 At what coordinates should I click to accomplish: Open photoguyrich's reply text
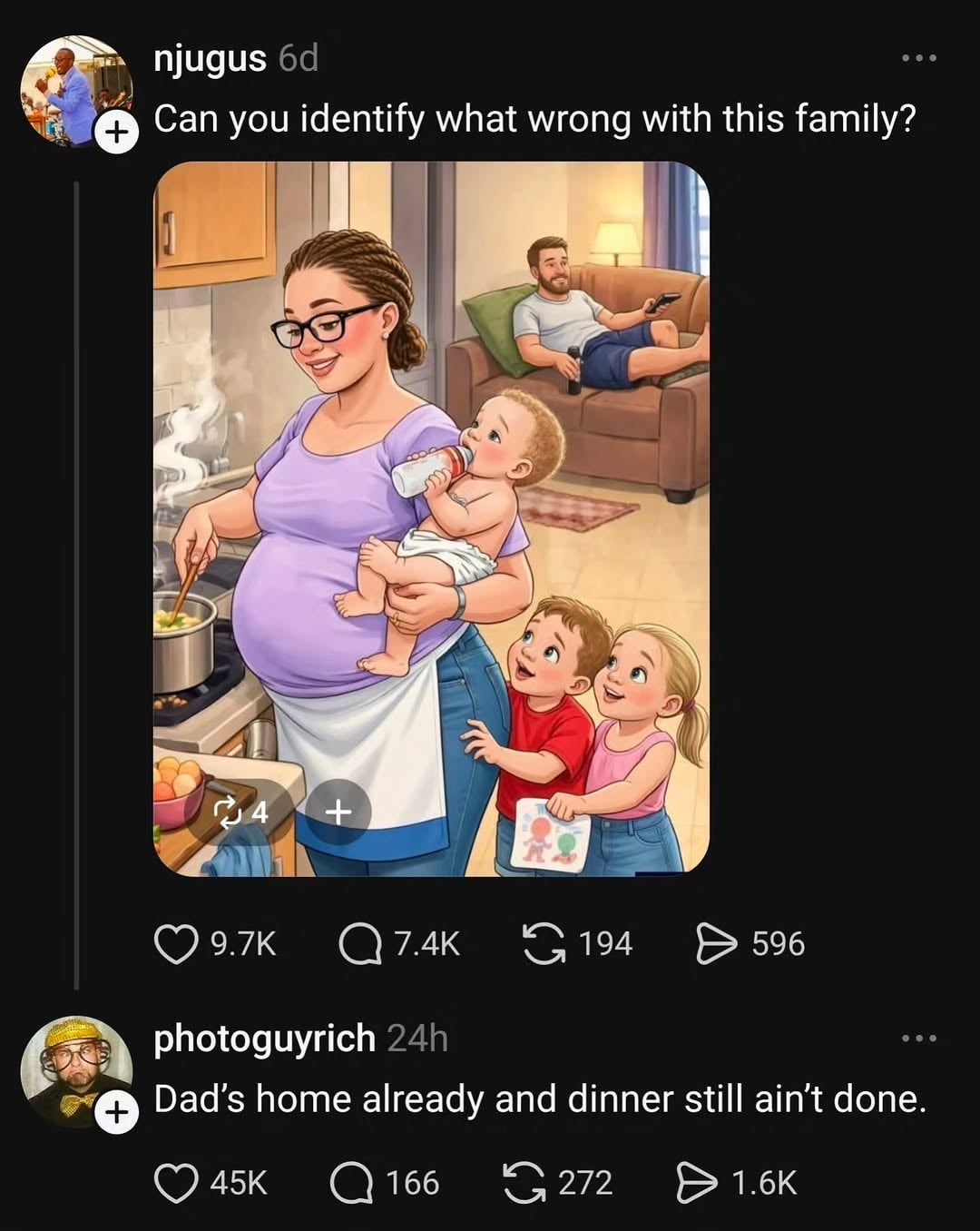(540, 1099)
